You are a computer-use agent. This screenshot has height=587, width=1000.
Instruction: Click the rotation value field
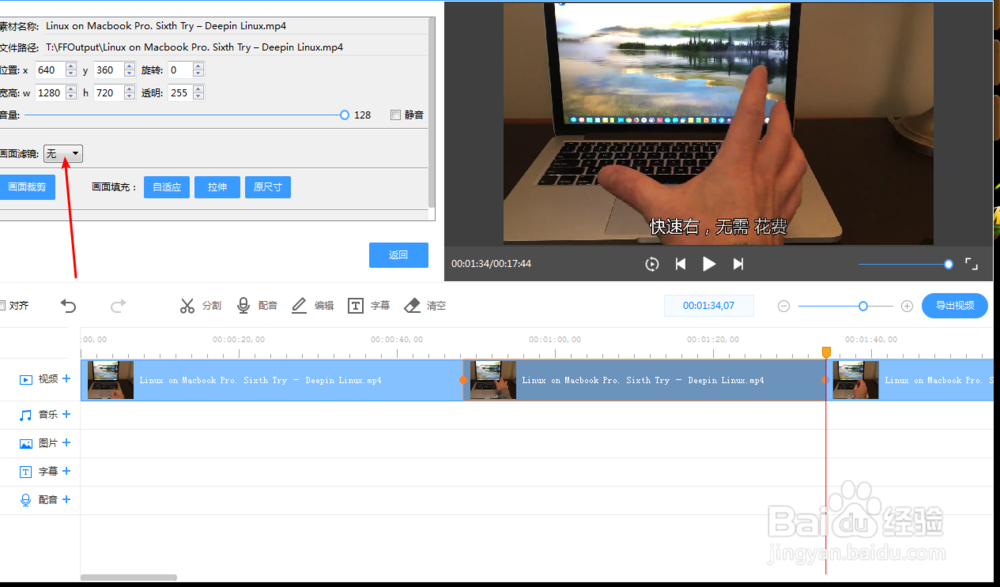click(180, 70)
